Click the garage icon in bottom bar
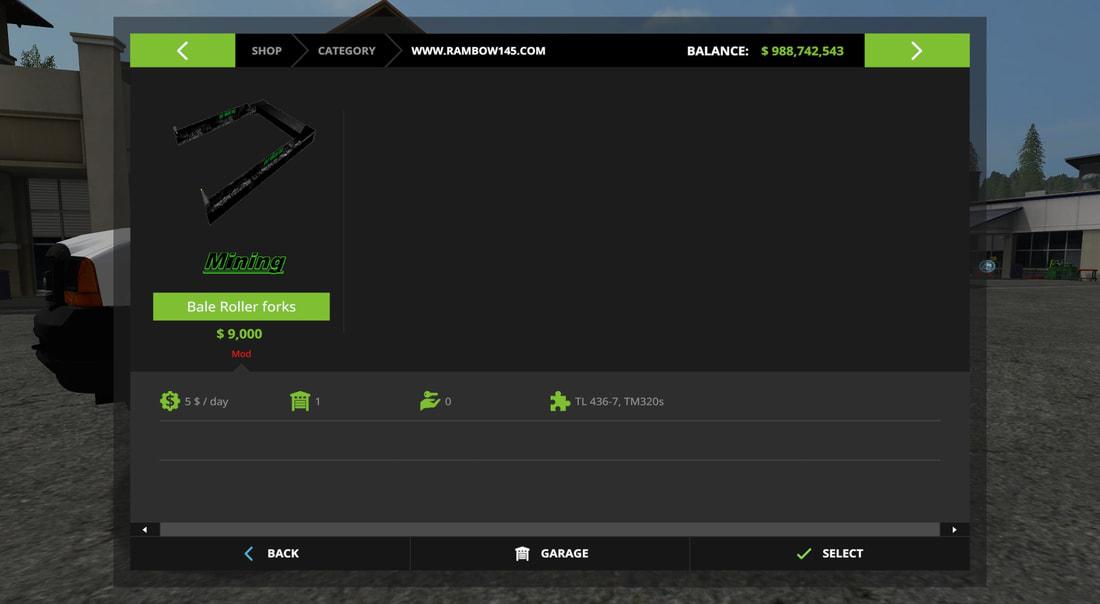Viewport: 1100px width, 604px height. pos(522,553)
